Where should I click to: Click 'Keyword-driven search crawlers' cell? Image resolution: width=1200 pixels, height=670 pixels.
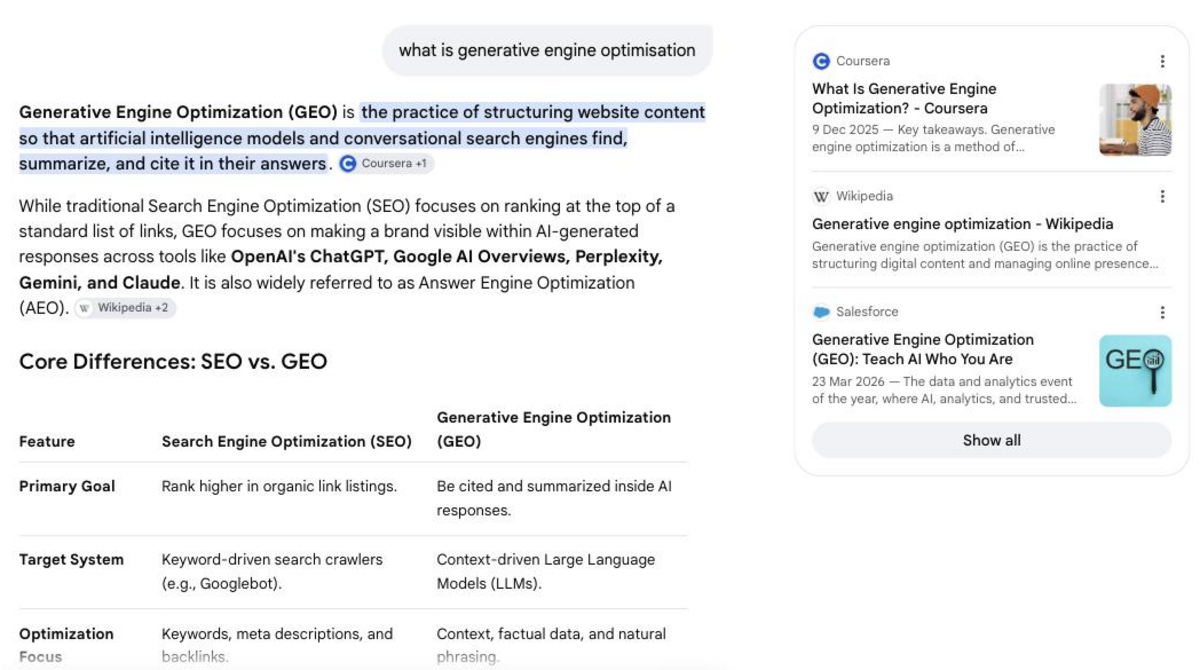point(272,571)
